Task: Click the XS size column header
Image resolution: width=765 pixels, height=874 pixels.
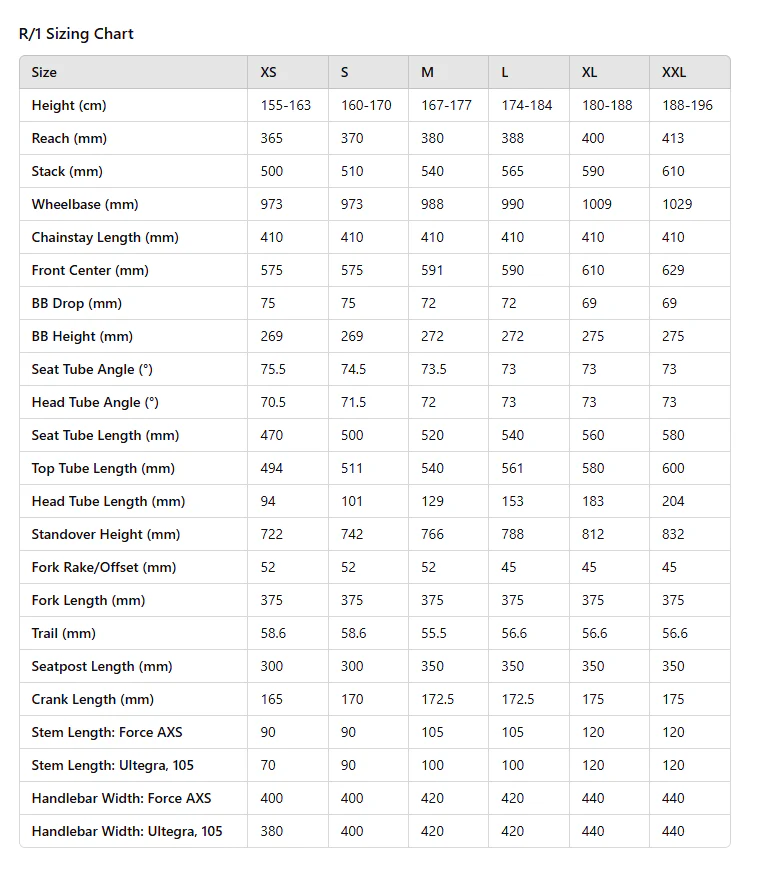Action: 268,72
